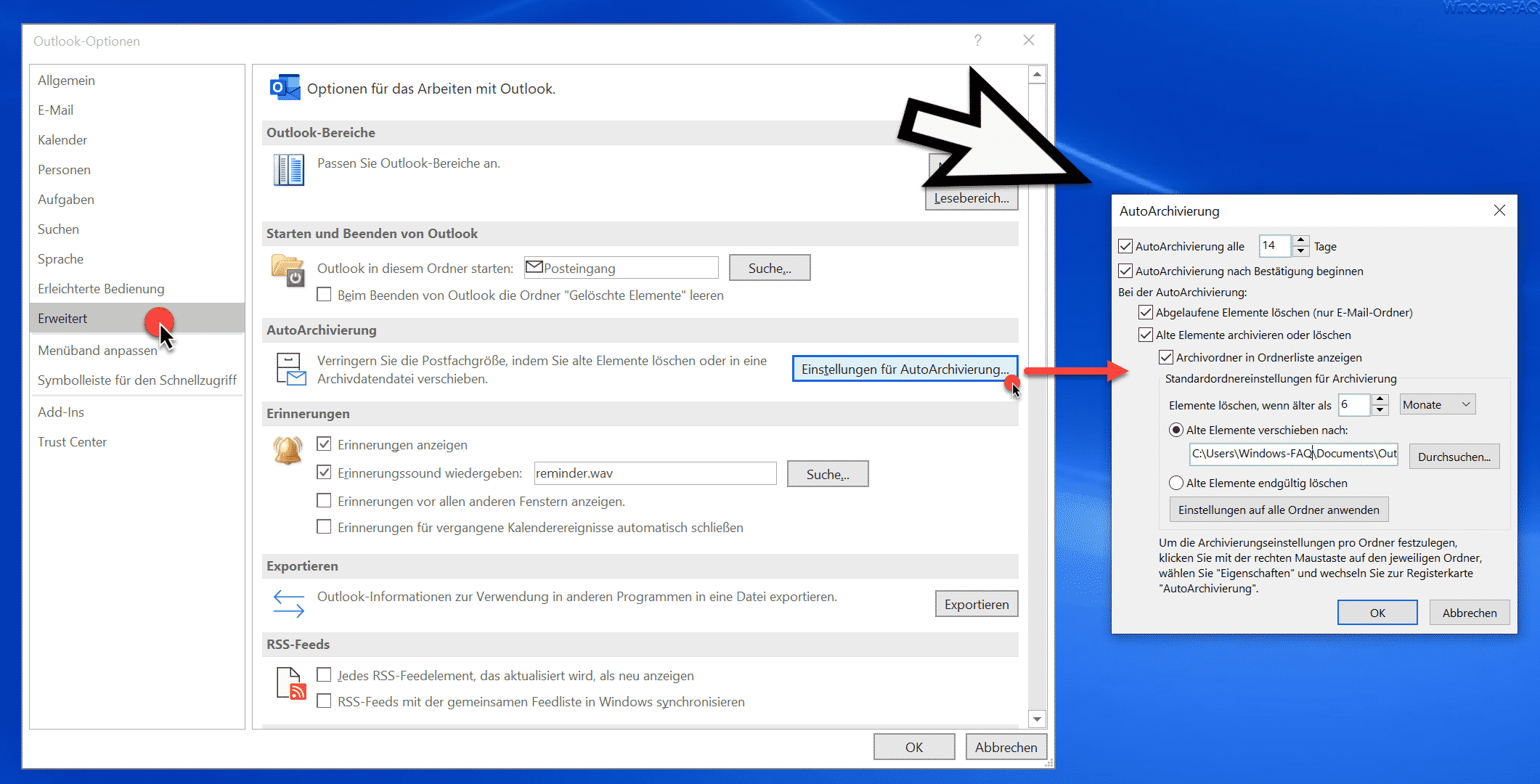Open the Personen options category
Screen dimensions: 1540x784
pyautogui.click(x=137, y=169)
